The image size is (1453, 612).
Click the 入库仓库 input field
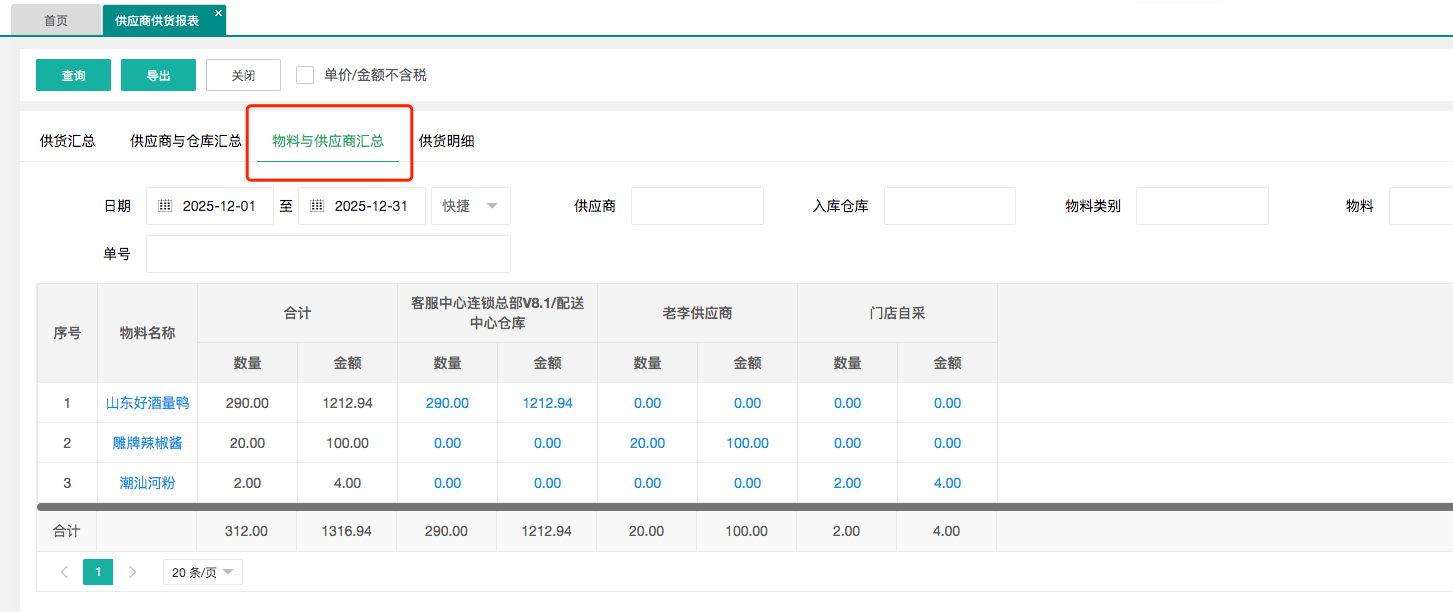[x=950, y=206]
